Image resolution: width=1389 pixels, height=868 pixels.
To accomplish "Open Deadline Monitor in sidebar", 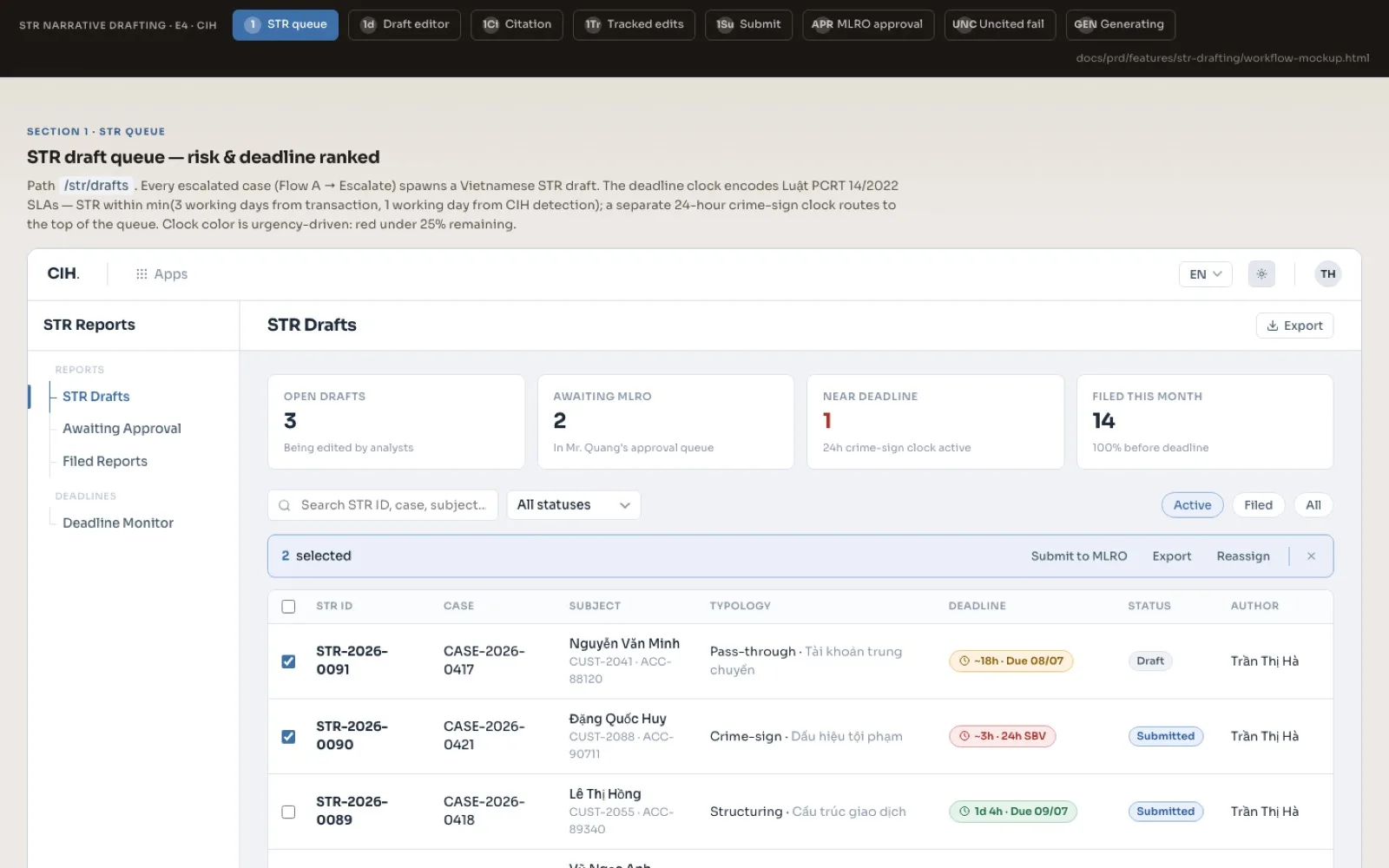I will (x=118, y=523).
